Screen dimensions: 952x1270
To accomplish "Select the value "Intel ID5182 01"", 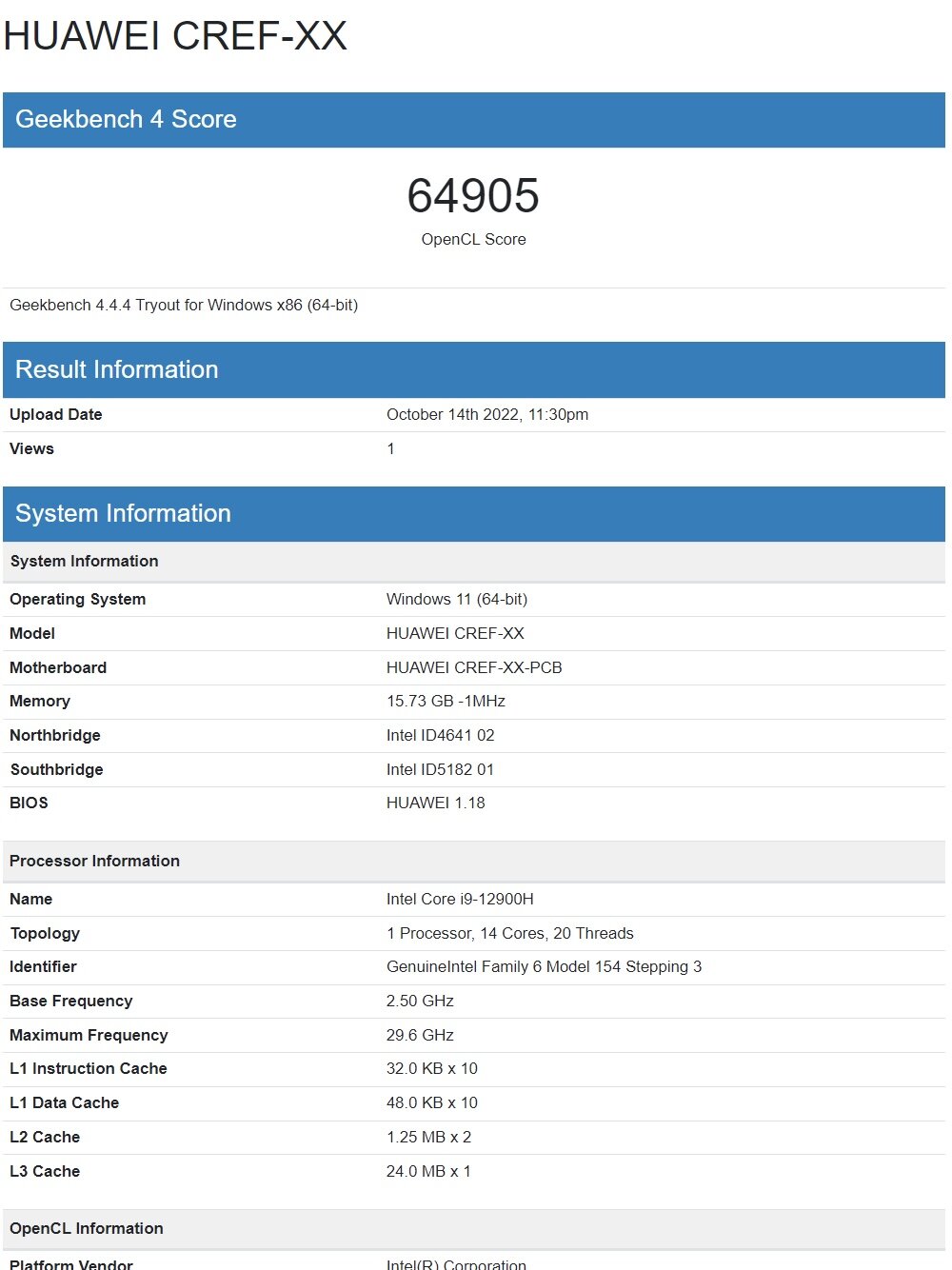I will [441, 770].
